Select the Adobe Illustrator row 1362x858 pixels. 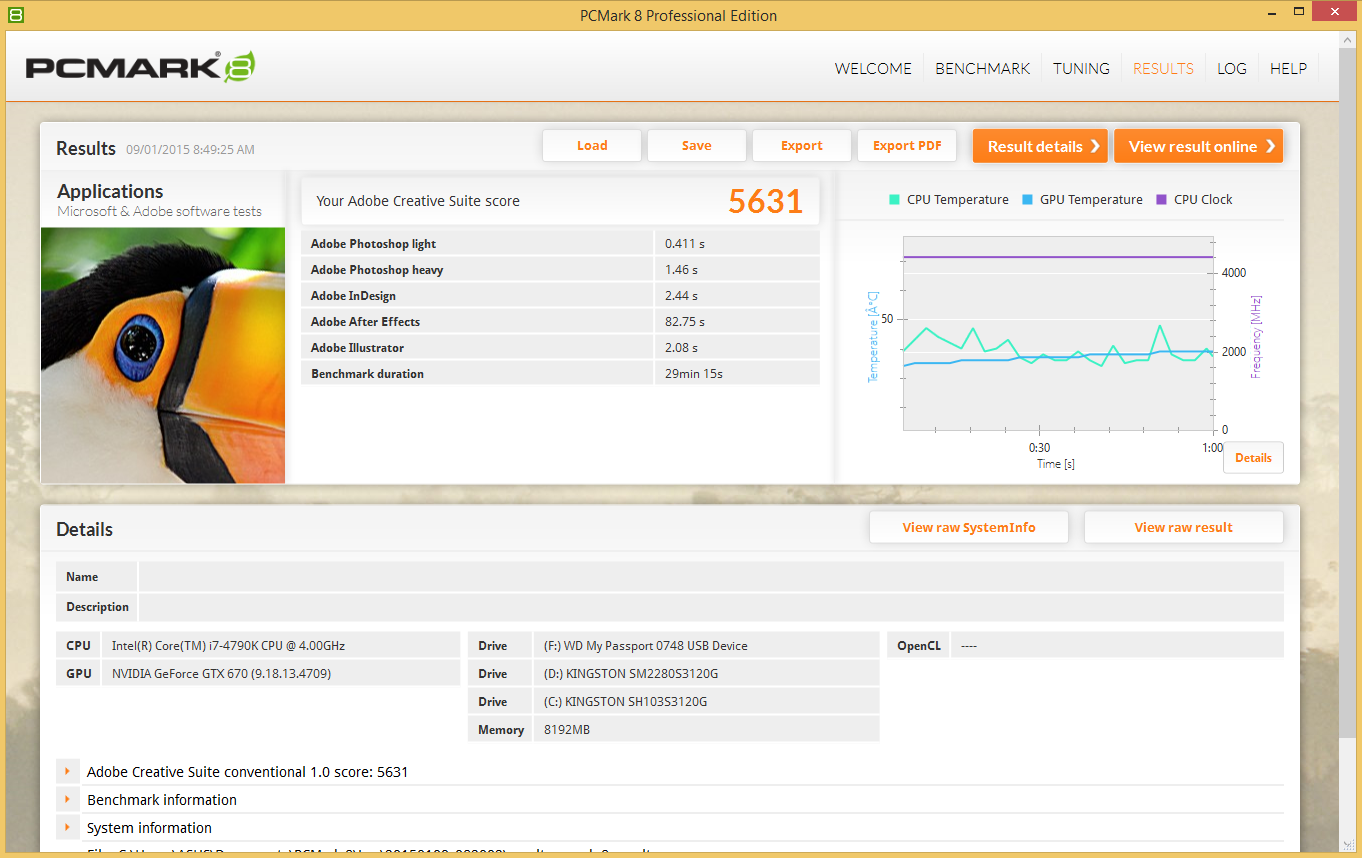[x=560, y=348]
